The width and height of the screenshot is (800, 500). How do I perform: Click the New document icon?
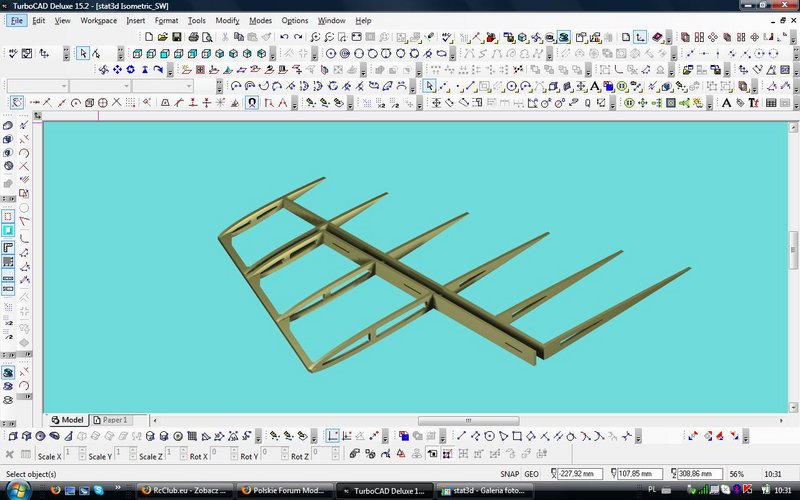[149, 37]
